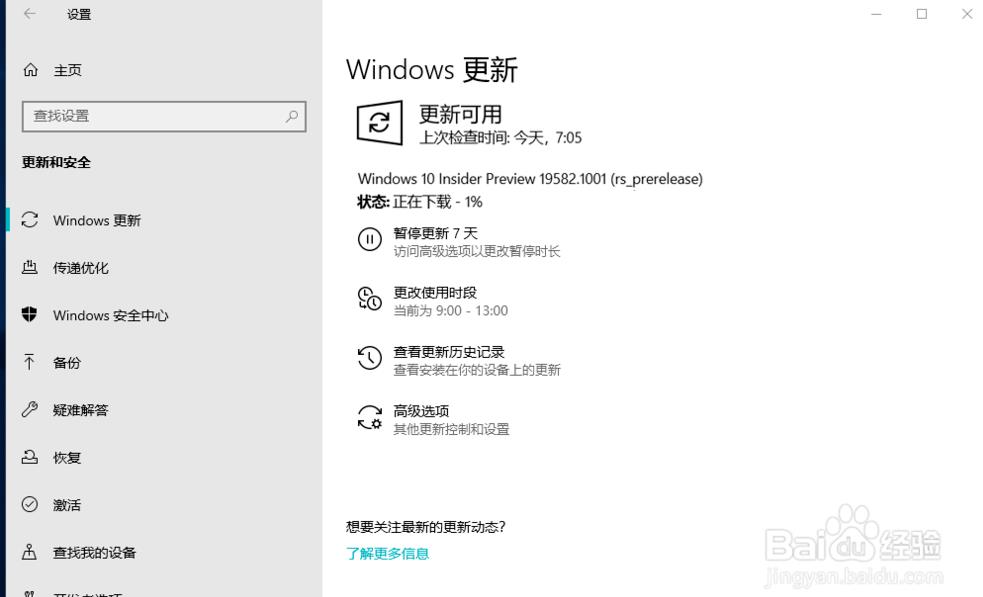This screenshot has width=983, height=597.
Task: Follow the 了解更多信息 link
Action: click(387, 554)
